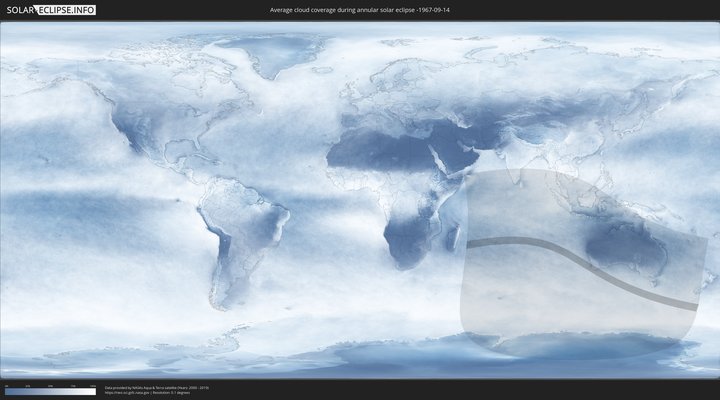Click the 0% end of the legend scale
This screenshot has height=400, width=720.
pyautogui.click(x=6, y=392)
